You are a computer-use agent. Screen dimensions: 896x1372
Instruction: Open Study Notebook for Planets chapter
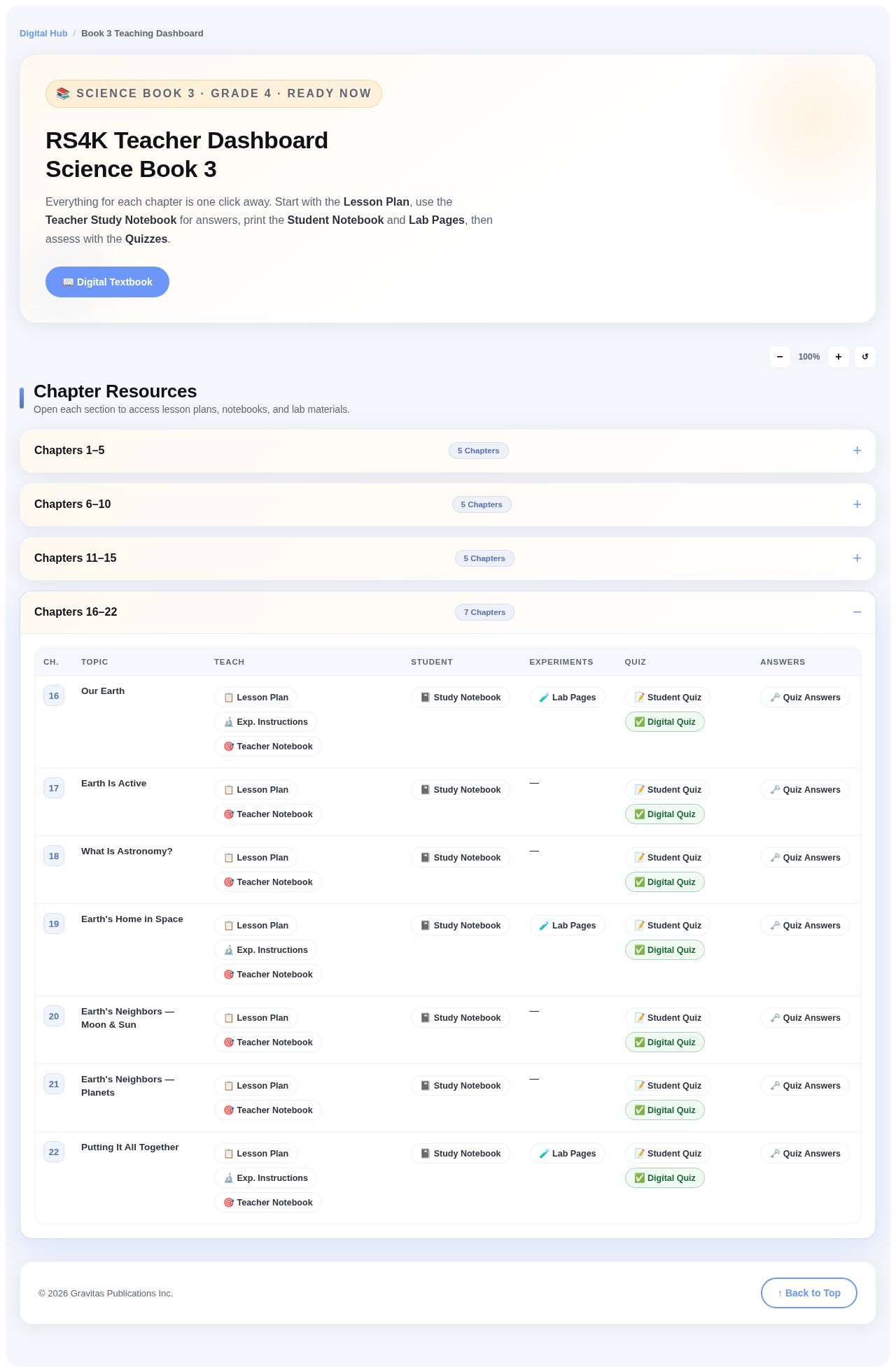coord(461,1086)
